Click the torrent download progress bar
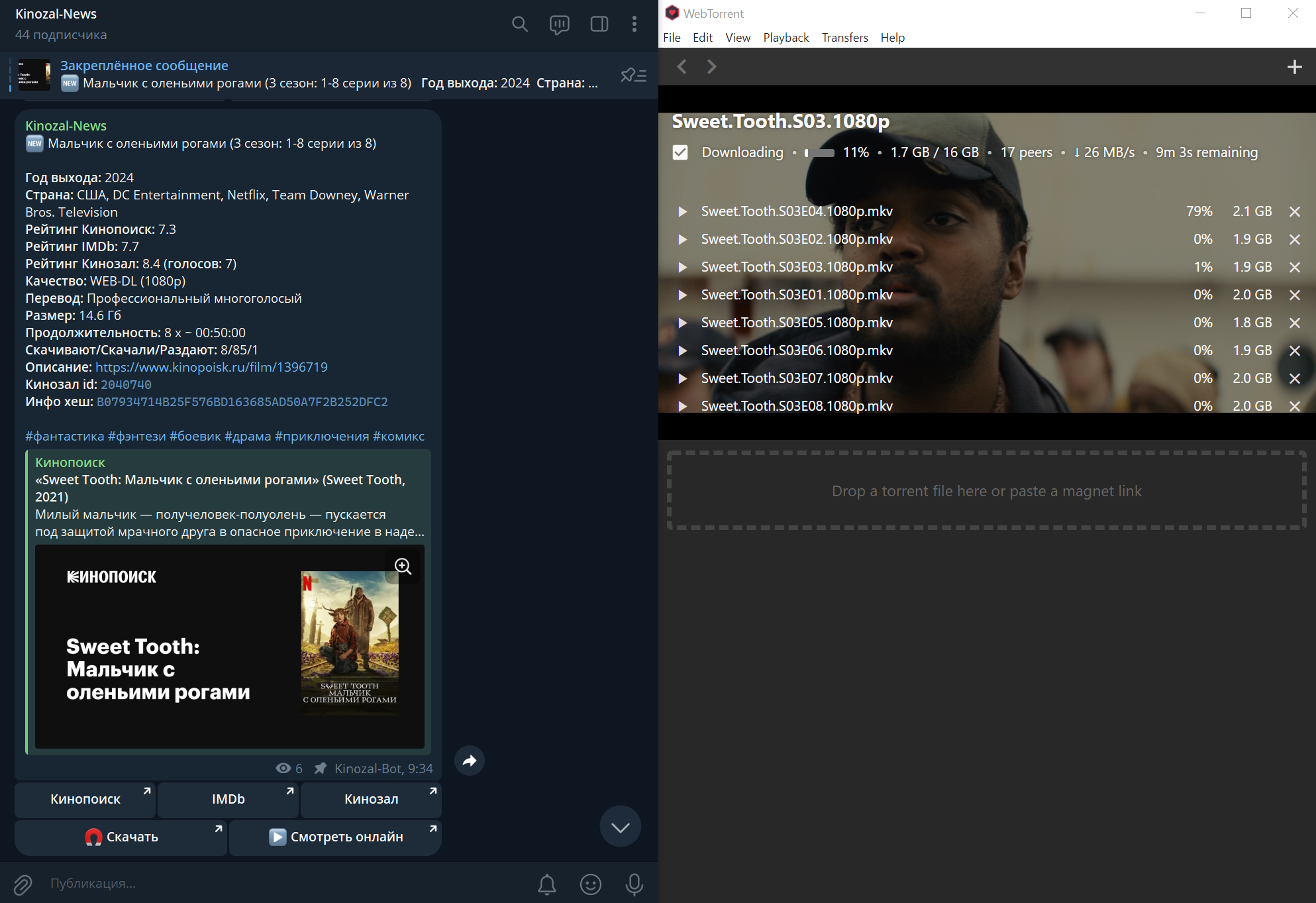 [x=819, y=152]
